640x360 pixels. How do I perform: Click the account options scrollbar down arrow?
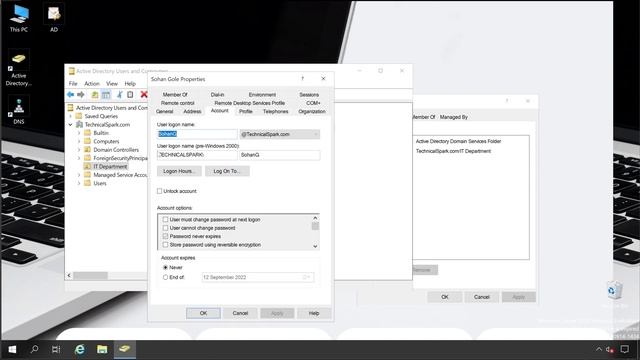pyautogui.click(x=315, y=246)
